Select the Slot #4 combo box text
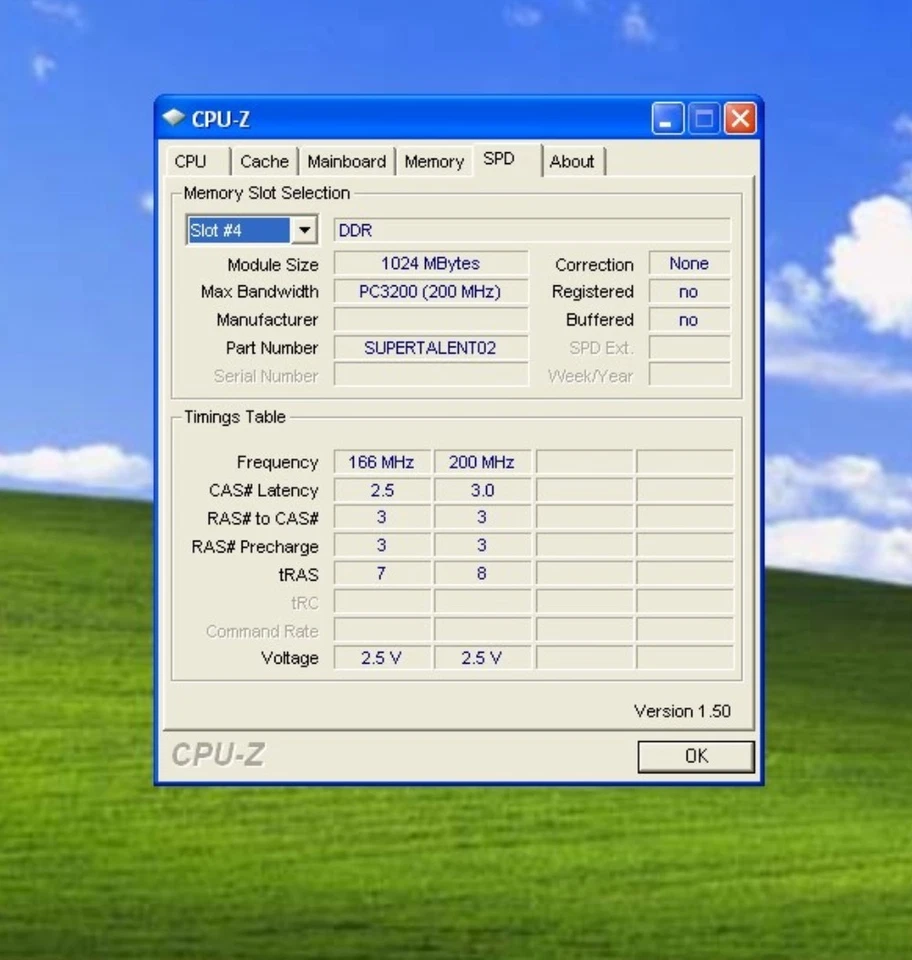912x960 pixels. [238, 231]
